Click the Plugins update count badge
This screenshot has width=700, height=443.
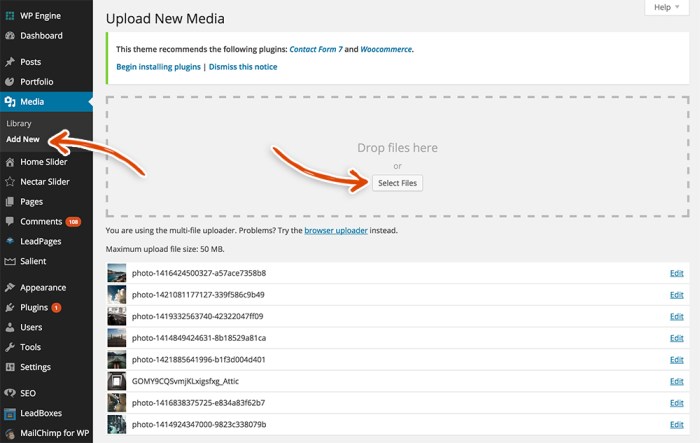[56, 308]
